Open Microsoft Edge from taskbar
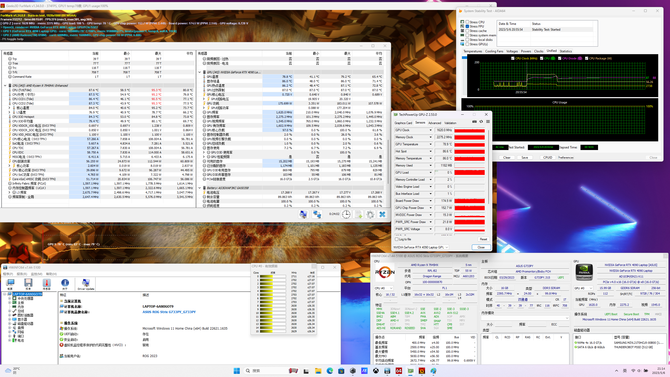Viewport: 670px width, 377px height. click(330, 371)
